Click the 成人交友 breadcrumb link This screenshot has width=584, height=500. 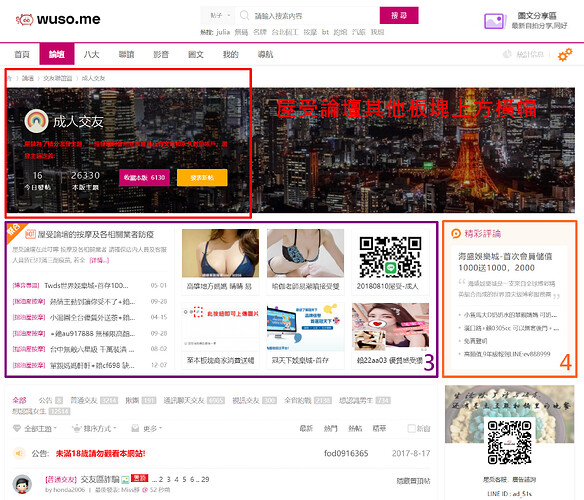[x=93, y=78]
